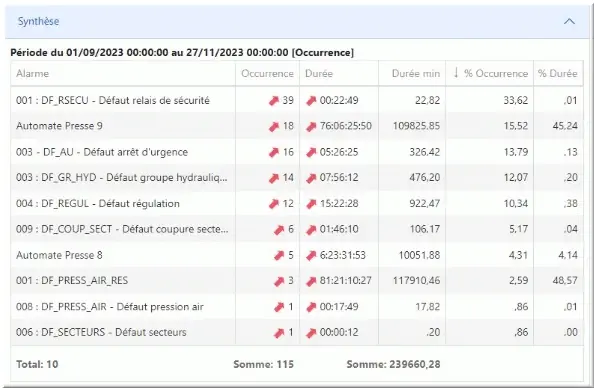This screenshot has height=388, width=594.
Task: Sort by the Alarme column header
Action: [x=32, y=74]
